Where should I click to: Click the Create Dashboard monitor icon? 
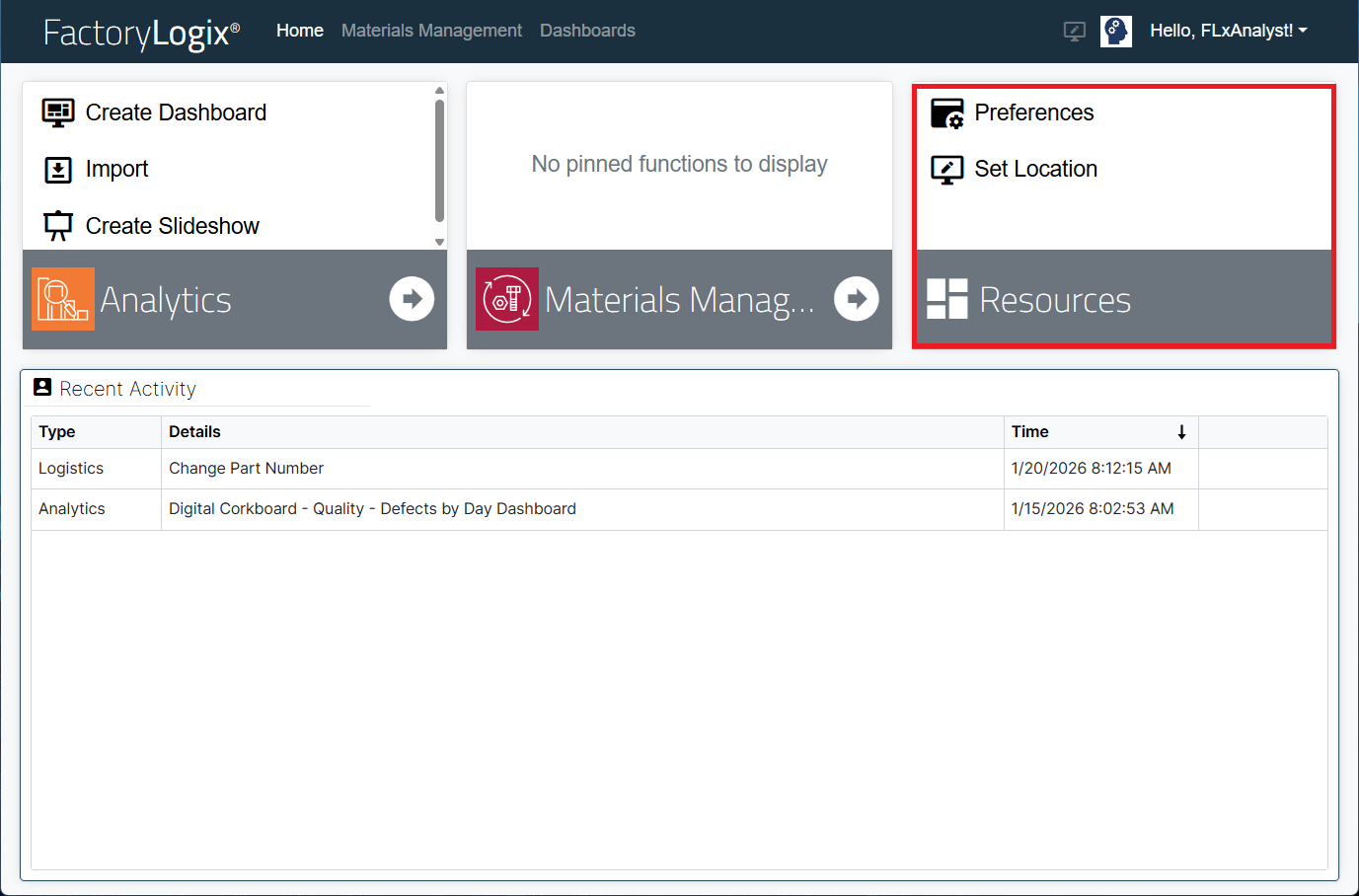coord(58,113)
